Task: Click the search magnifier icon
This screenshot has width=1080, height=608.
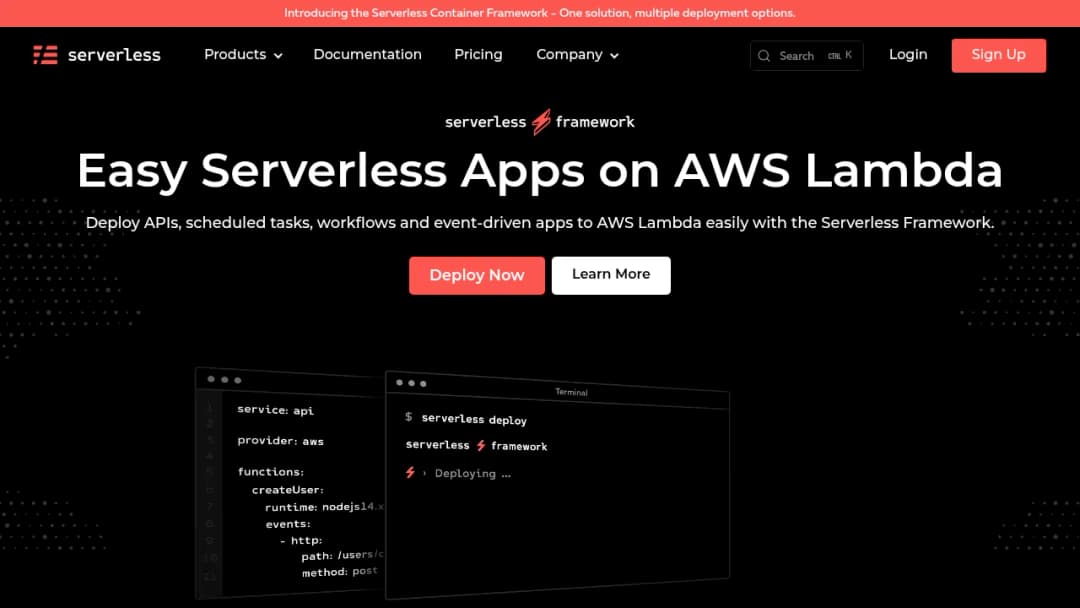Action: click(764, 56)
